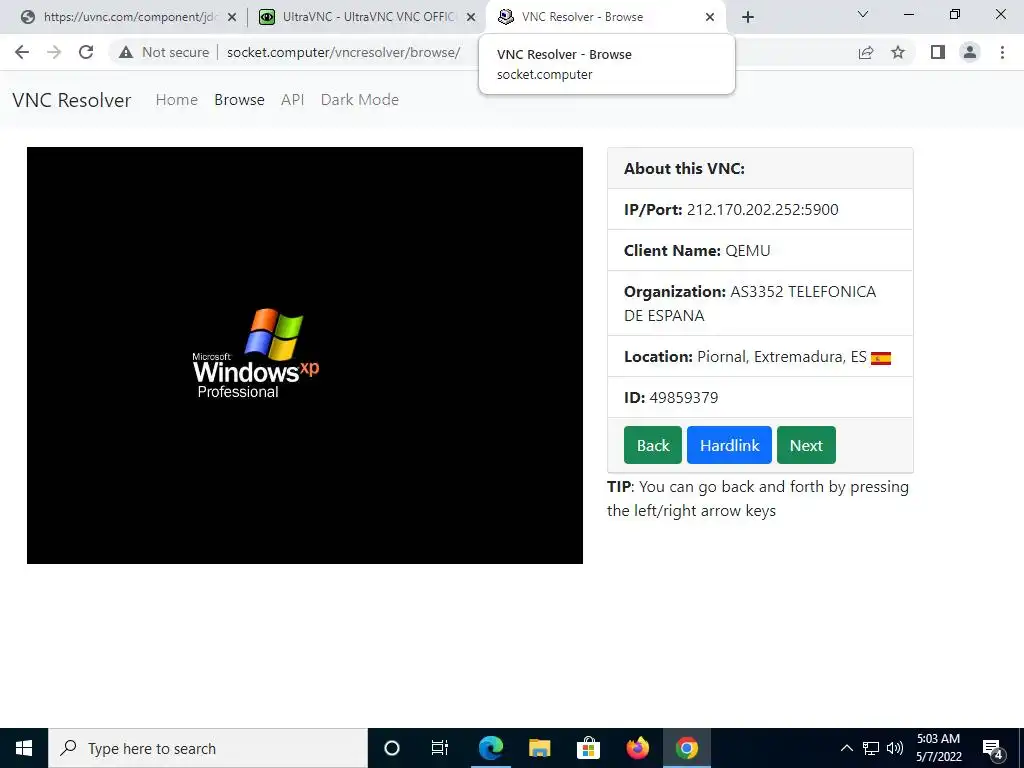Open the Chrome profile avatar
1024x768 pixels.
970,52
